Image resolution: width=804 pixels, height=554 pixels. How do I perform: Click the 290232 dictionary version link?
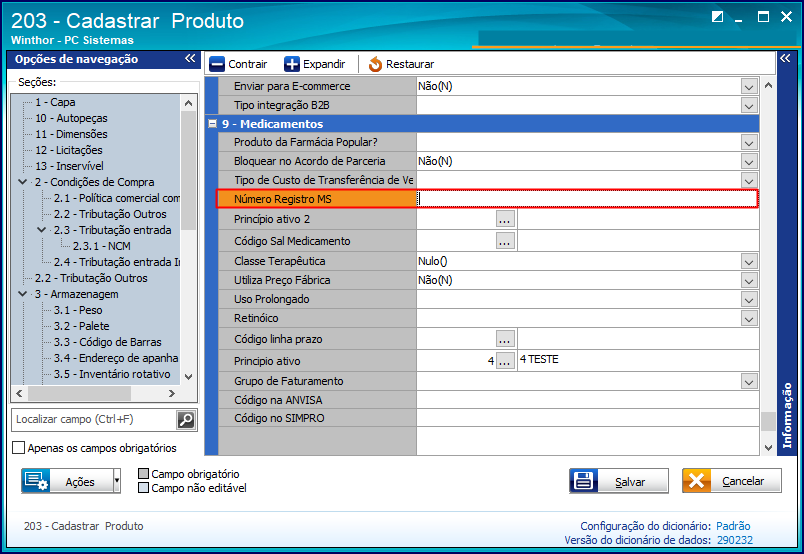click(735, 540)
